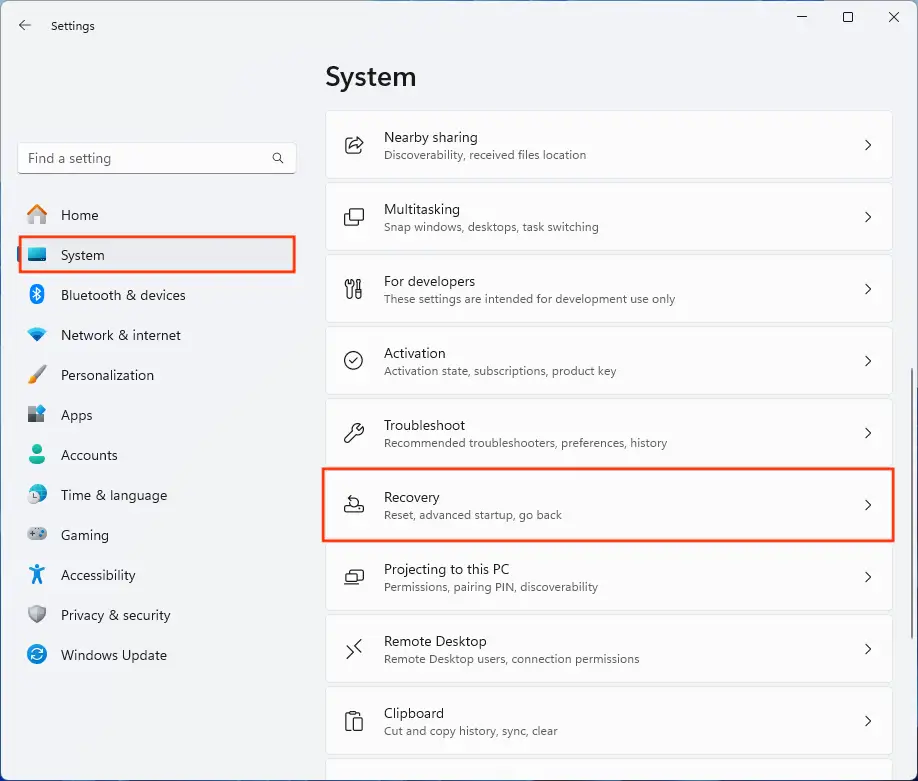Viewport: 918px width, 781px height.
Task: Click the Settings title text
Action: click(73, 26)
